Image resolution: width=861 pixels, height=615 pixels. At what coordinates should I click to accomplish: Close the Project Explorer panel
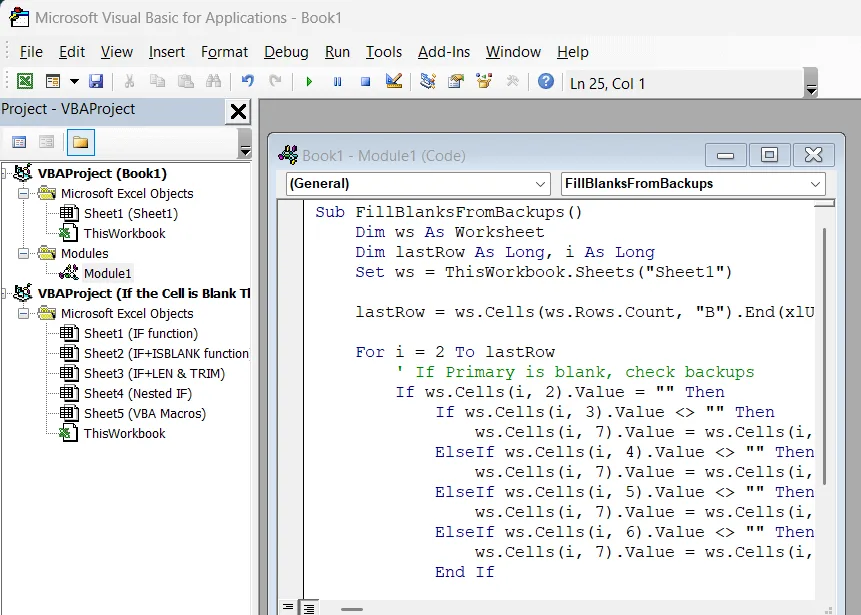click(238, 111)
